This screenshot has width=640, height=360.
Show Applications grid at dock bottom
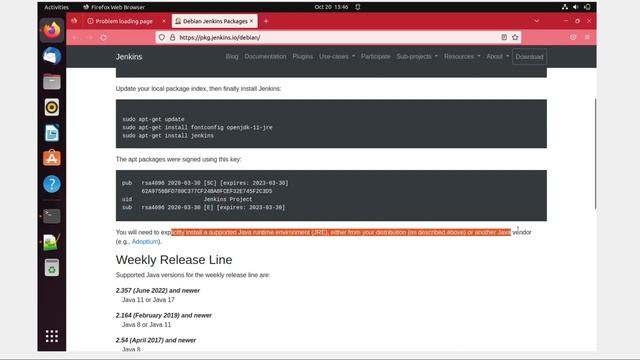pyautogui.click(x=52, y=336)
